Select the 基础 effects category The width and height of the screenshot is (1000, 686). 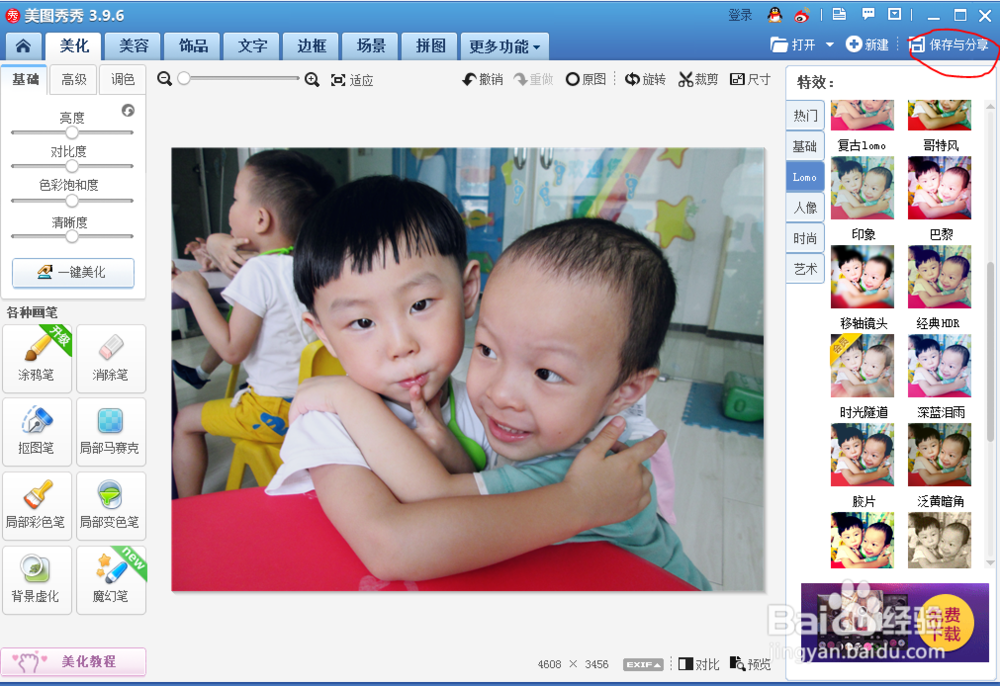(x=805, y=146)
